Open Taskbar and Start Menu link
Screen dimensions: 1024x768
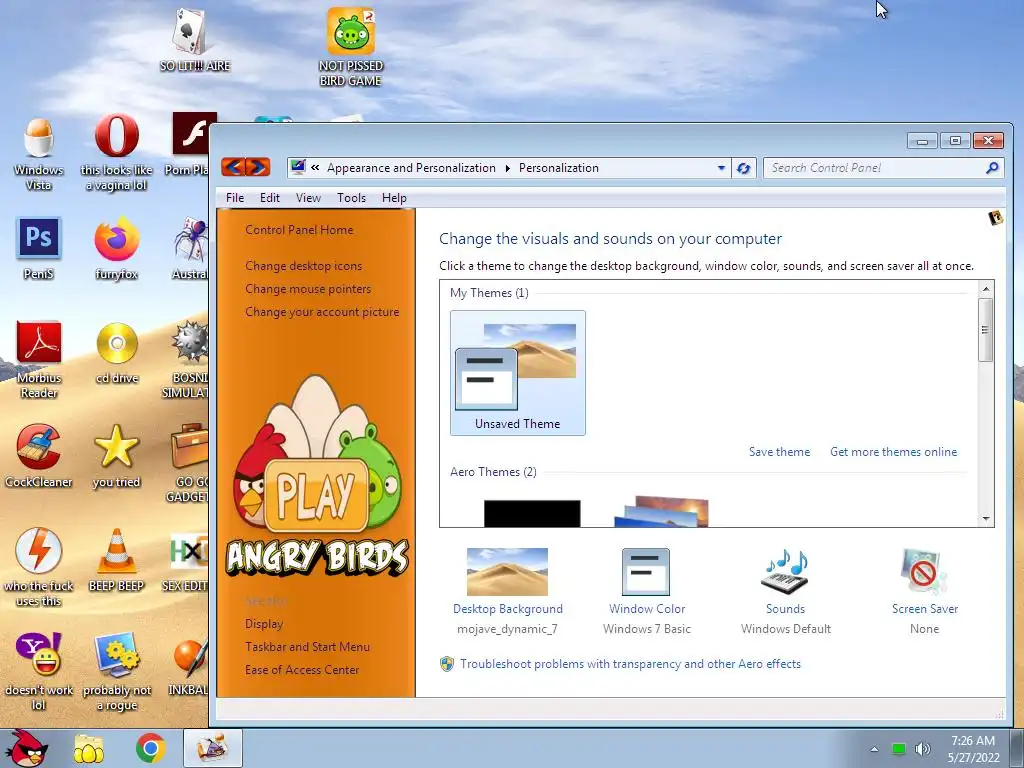[308, 647]
